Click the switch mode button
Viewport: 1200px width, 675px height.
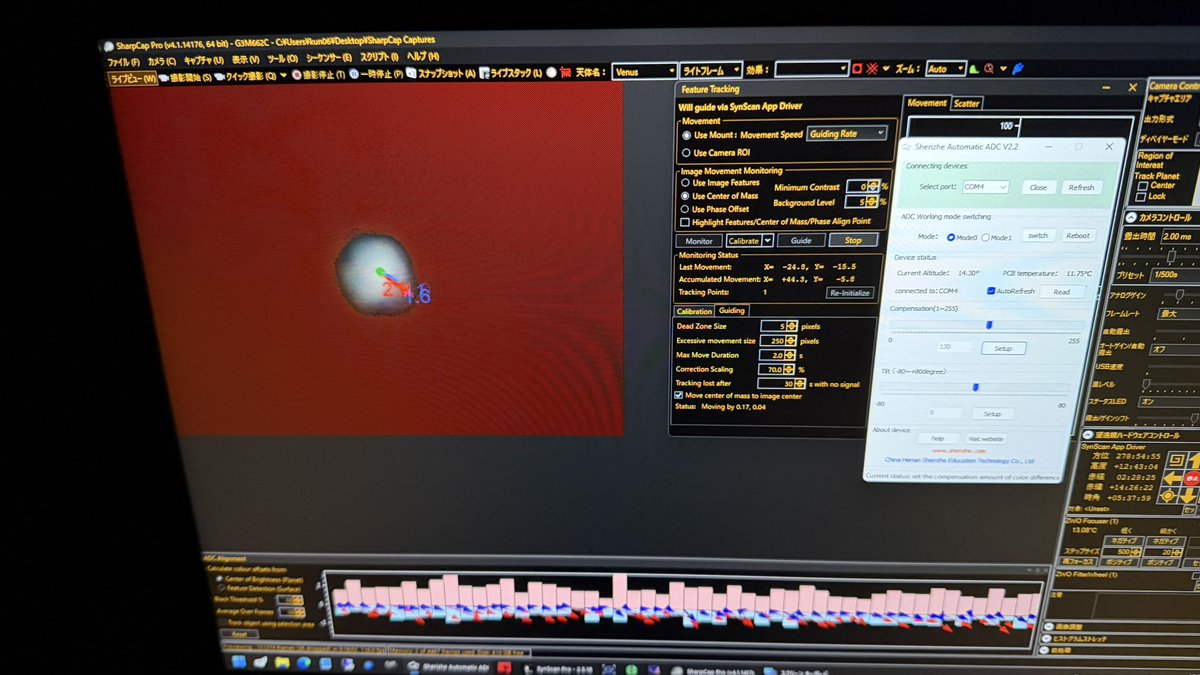click(1037, 236)
